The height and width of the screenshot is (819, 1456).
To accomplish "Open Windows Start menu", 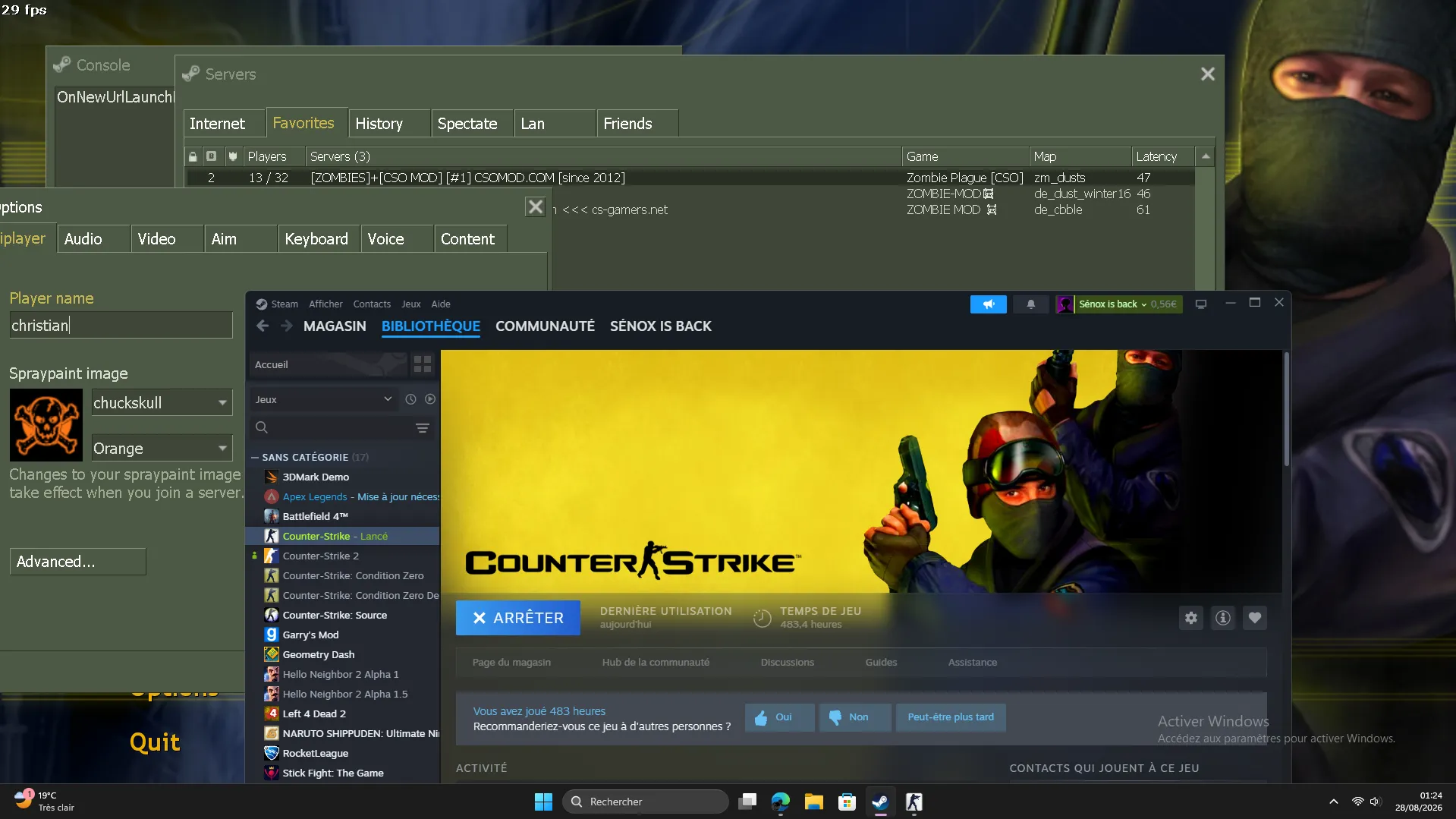I will tap(543, 802).
